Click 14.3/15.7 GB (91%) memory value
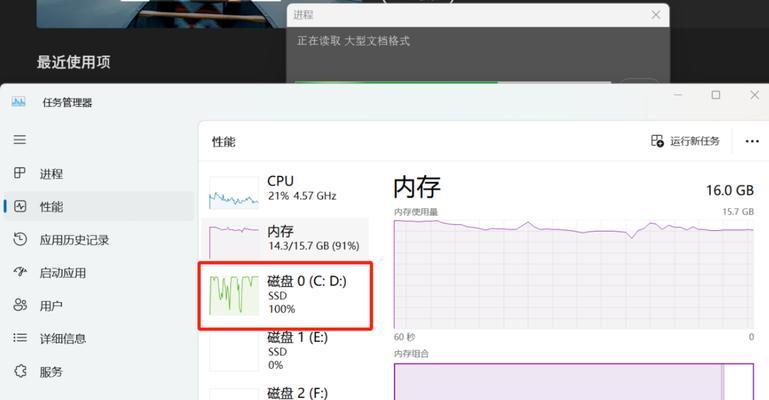The height and width of the screenshot is (400, 769). pyautogui.click(x=314, y=246)
